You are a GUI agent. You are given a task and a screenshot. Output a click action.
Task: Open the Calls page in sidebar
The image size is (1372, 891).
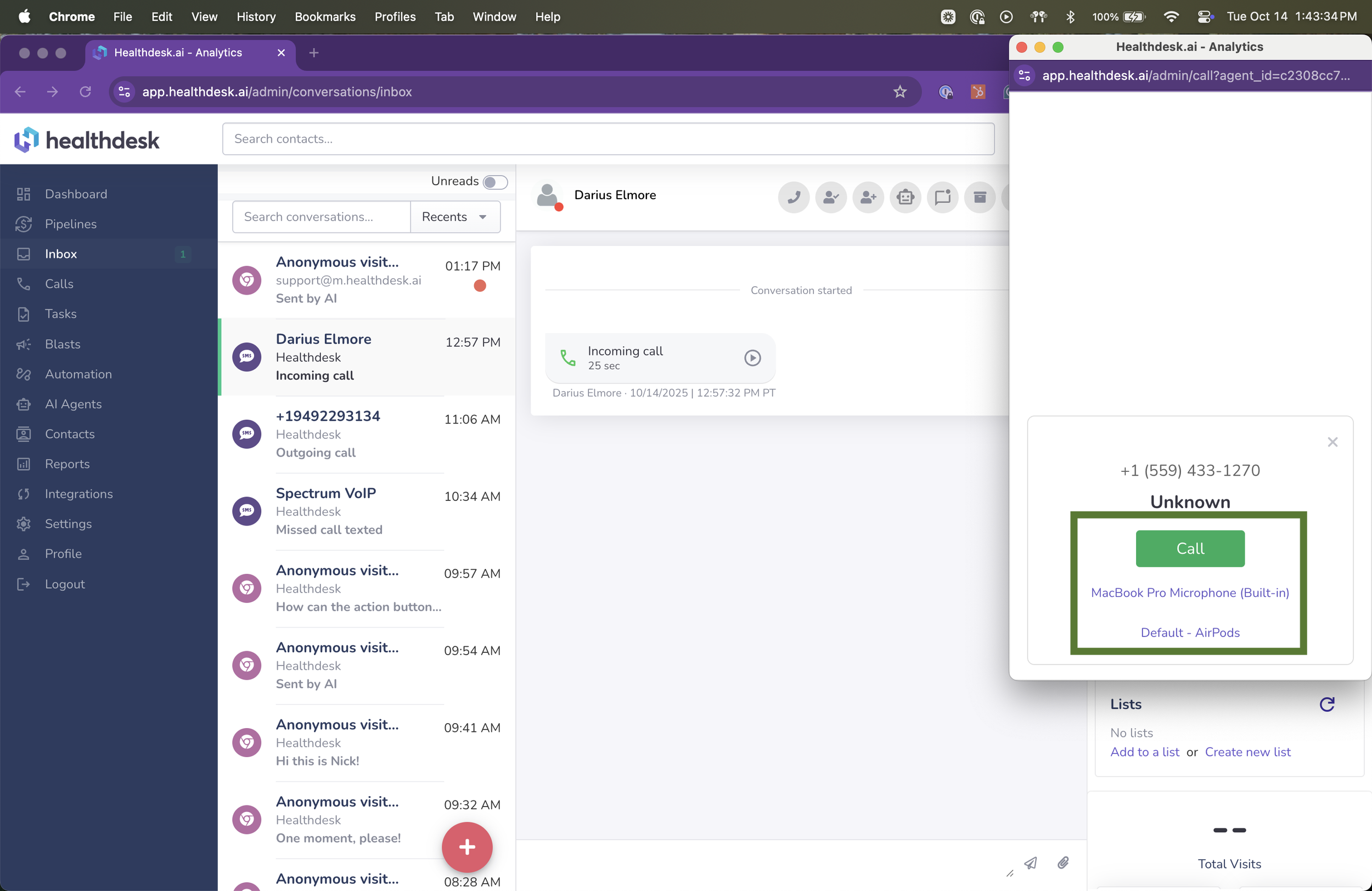point(59,284)
